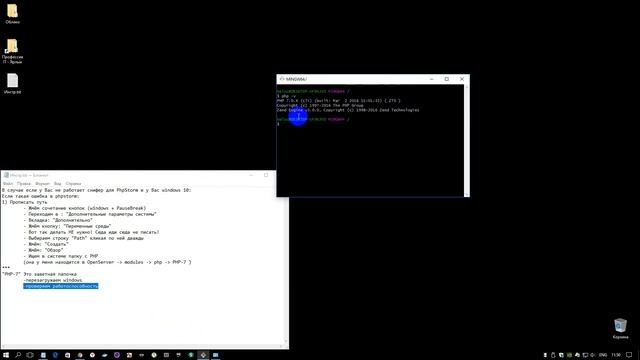Viewport: 640px width, 360px height.
Task: Maximize the Notepad window
Action: [266, 175]
